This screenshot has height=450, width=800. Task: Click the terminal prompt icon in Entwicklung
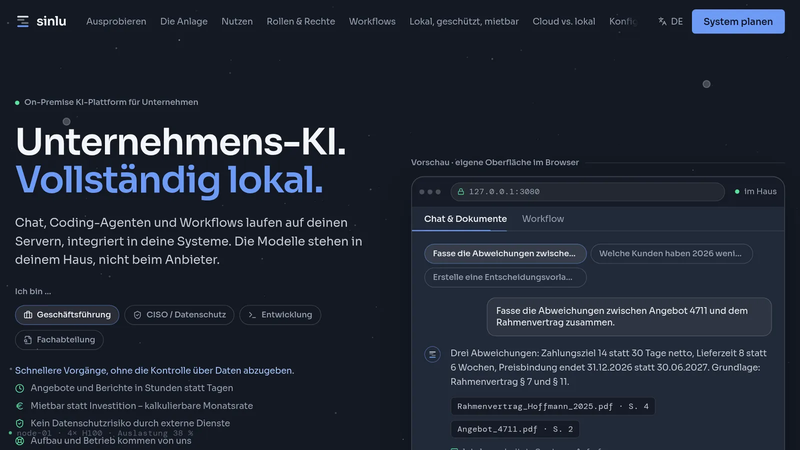point(252,315)
